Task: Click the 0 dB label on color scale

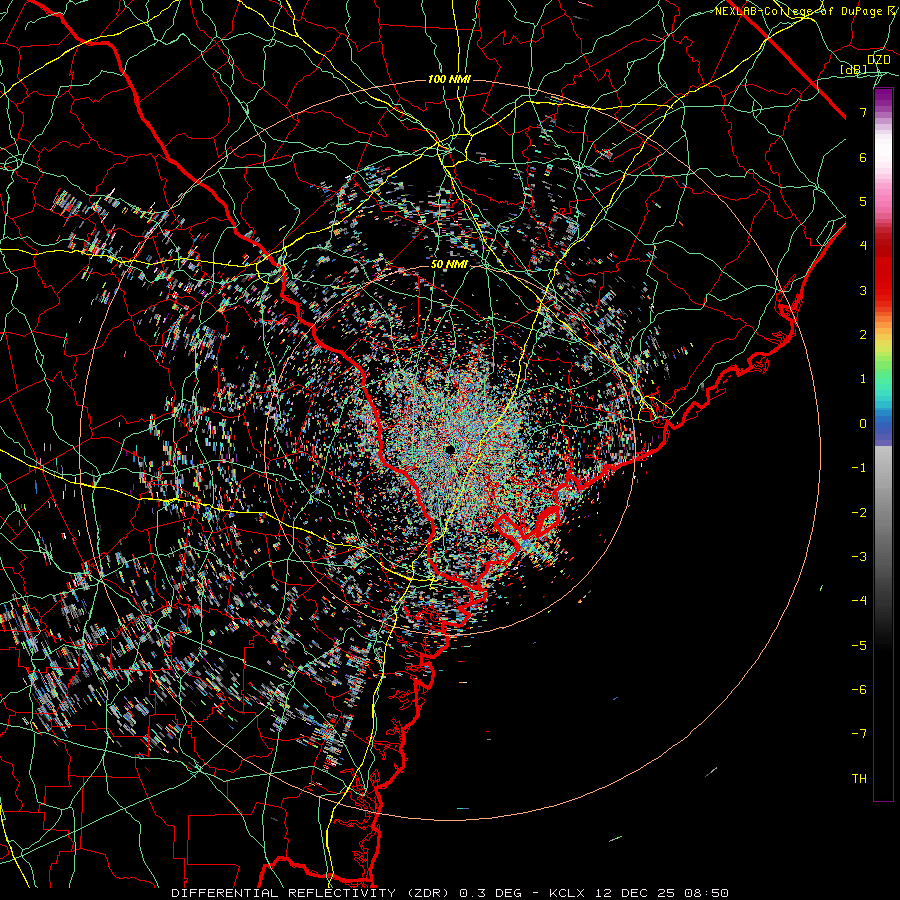Action: (x=863, y=424)
